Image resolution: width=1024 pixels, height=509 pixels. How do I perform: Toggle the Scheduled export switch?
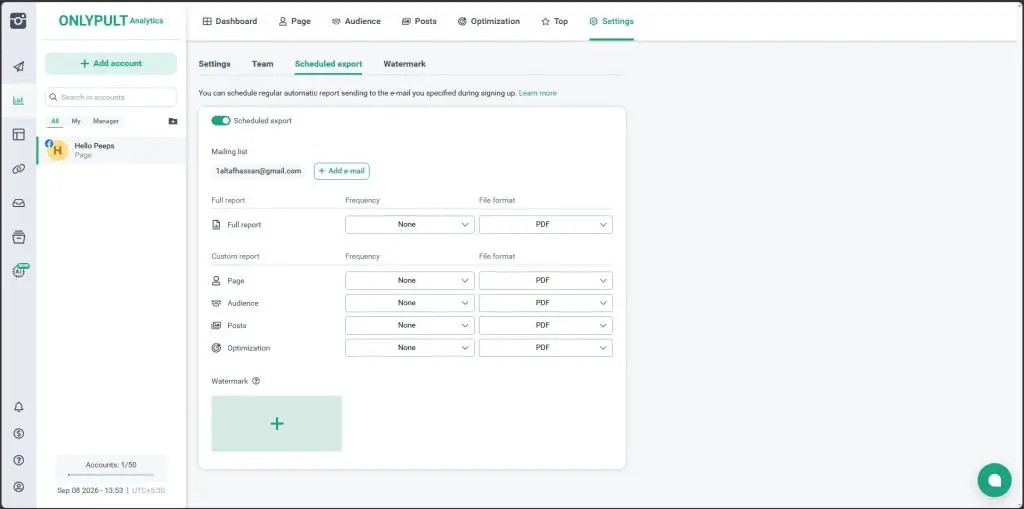(221, 121)
